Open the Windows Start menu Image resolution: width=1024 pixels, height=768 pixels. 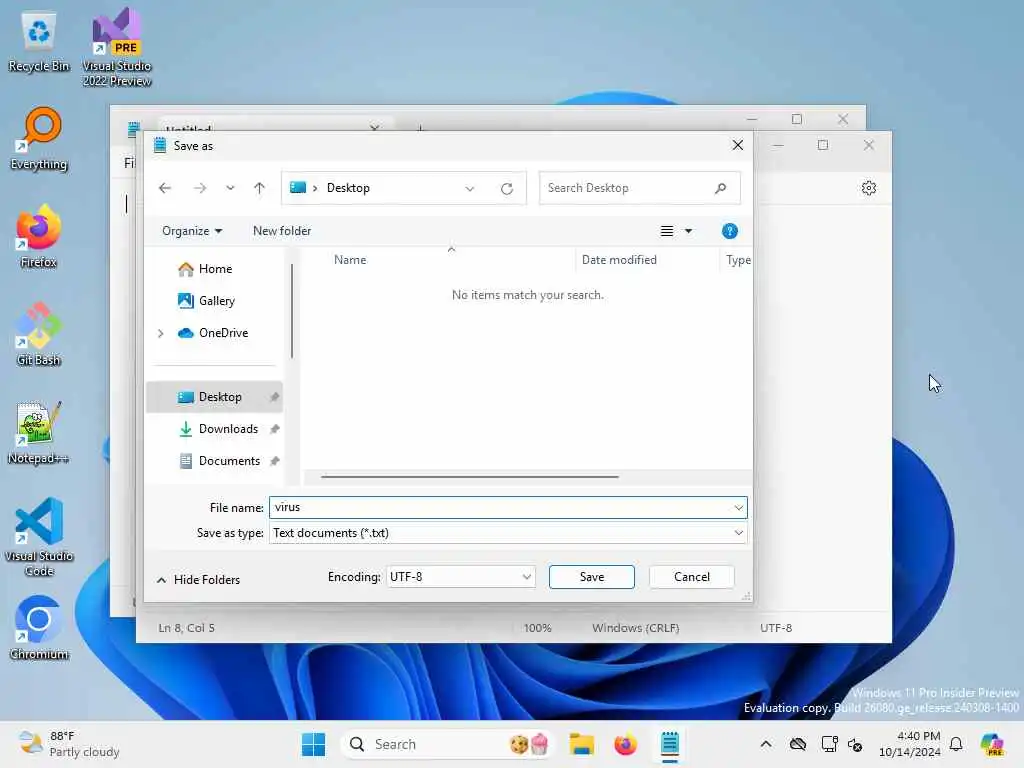(313, 744)
